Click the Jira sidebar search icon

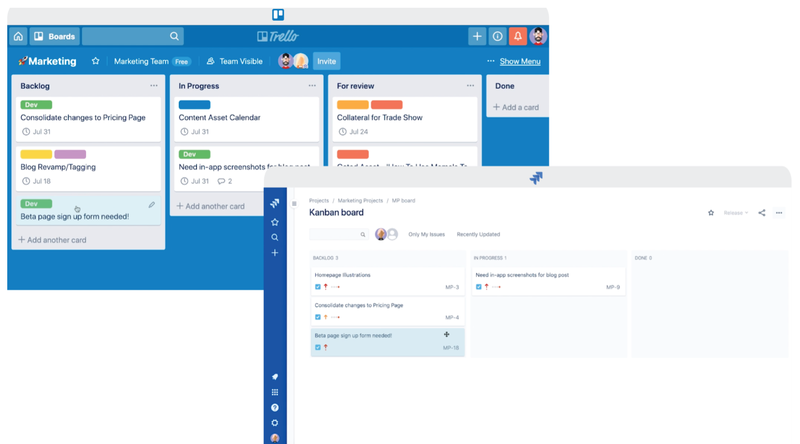[x=274, y=237]
